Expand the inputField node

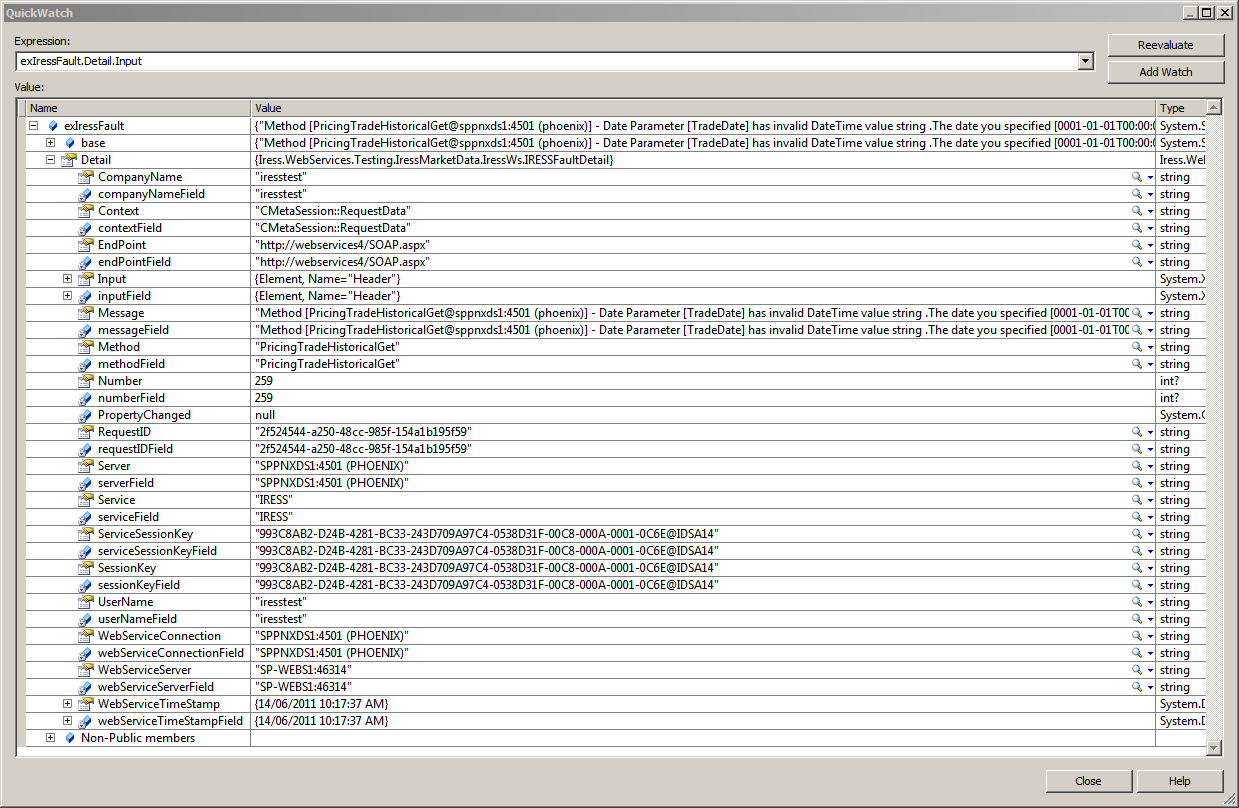click(68, 296)
